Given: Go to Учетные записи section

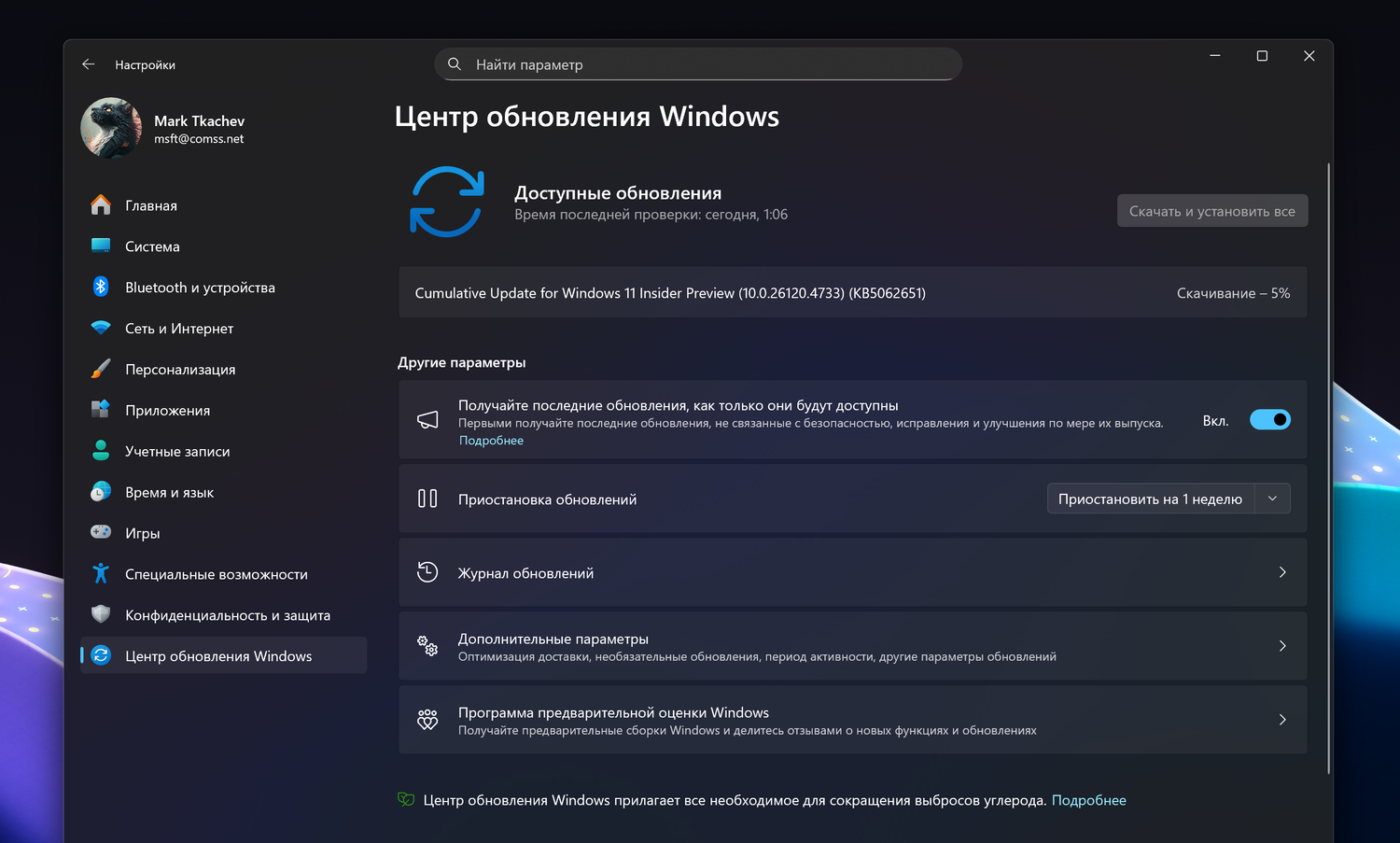Looking at the screenshot, I should (224, 452).
